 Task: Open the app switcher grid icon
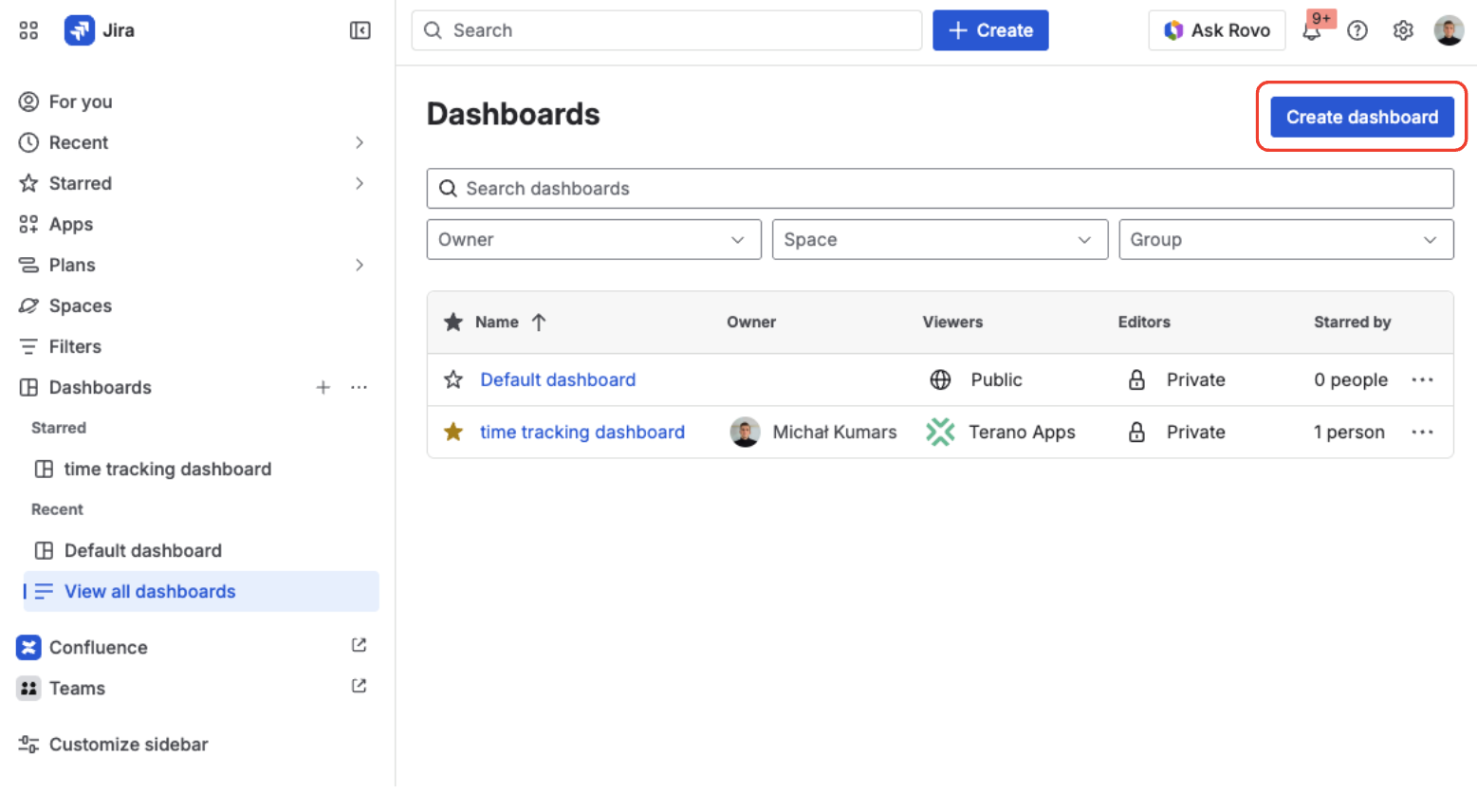tap(28, 29)
